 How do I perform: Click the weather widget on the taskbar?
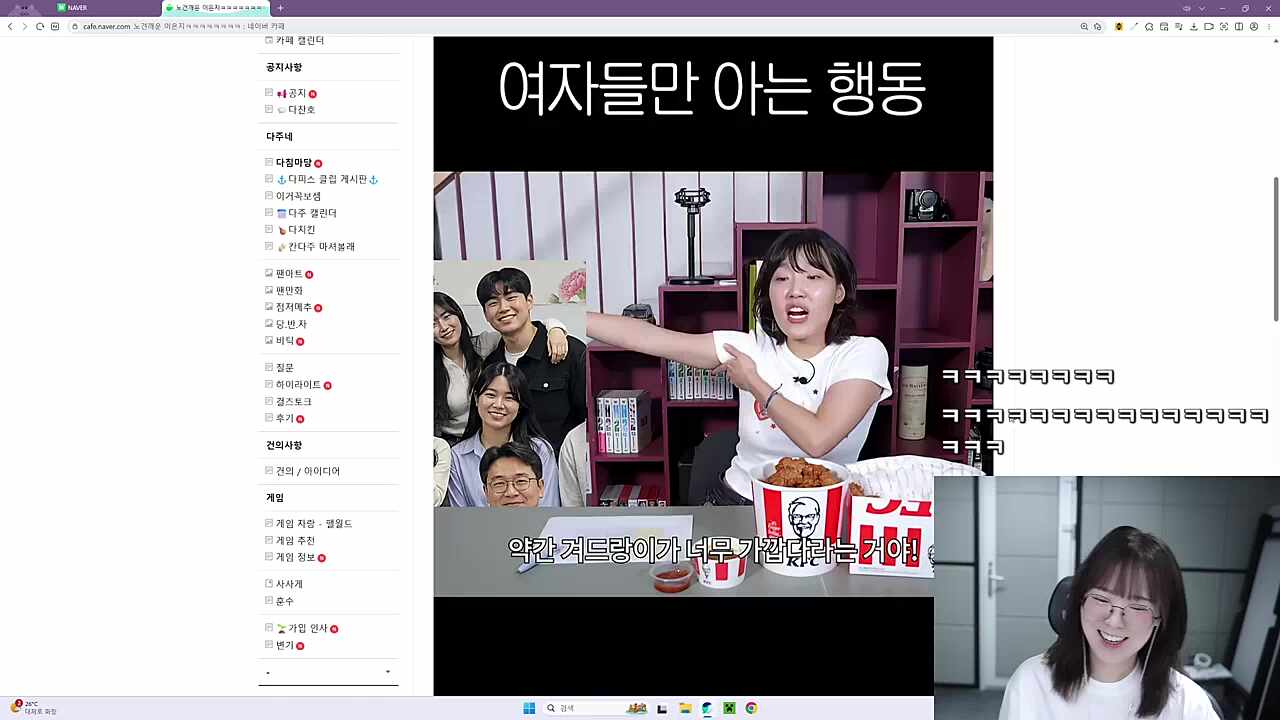(x=33, y=707)
